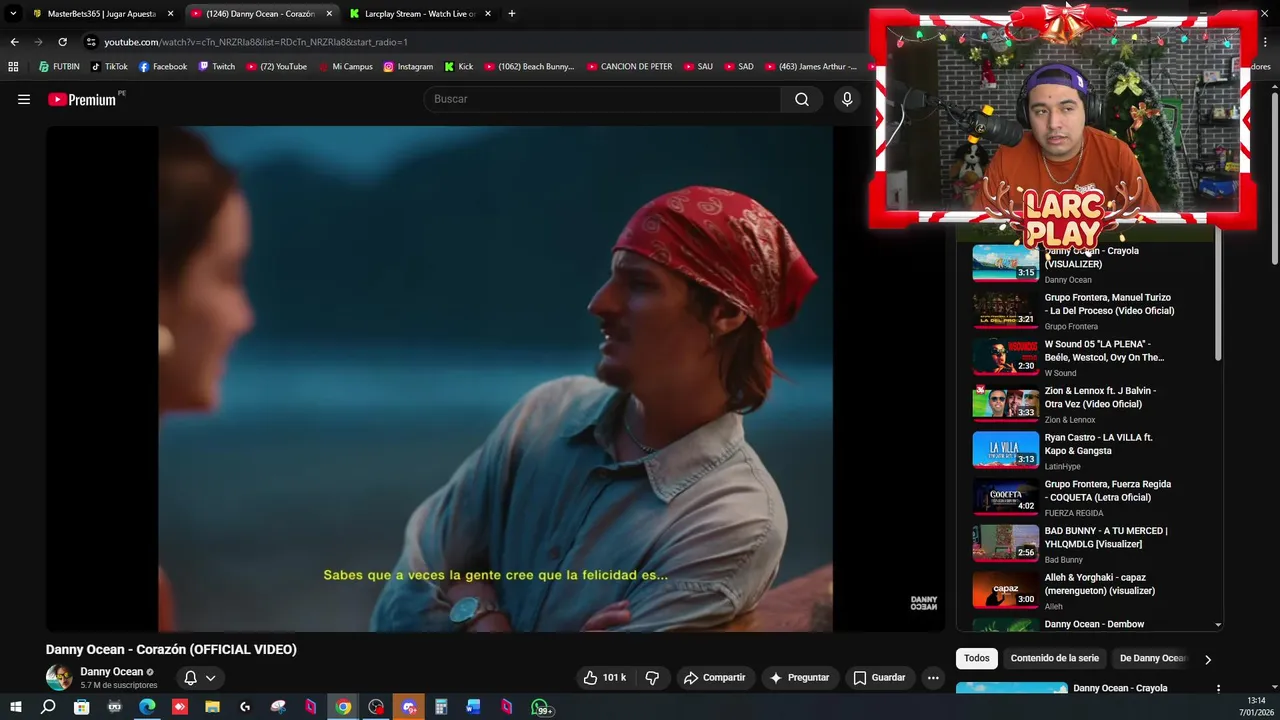
Task: Open Grupo Frontera COQUETA title
Action: click(1107, 490)
